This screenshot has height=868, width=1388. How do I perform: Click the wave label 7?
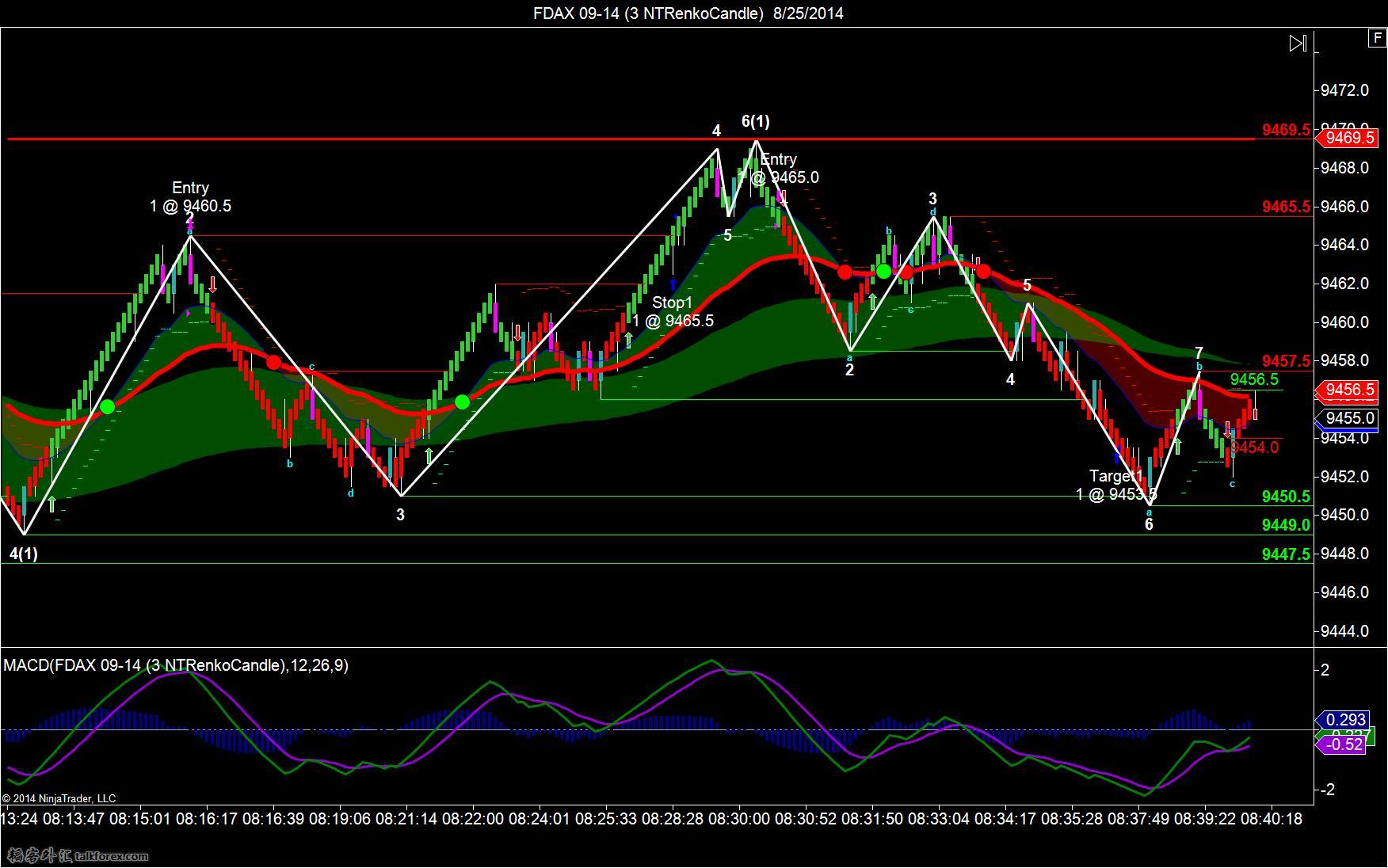(x=1199, y=353)
